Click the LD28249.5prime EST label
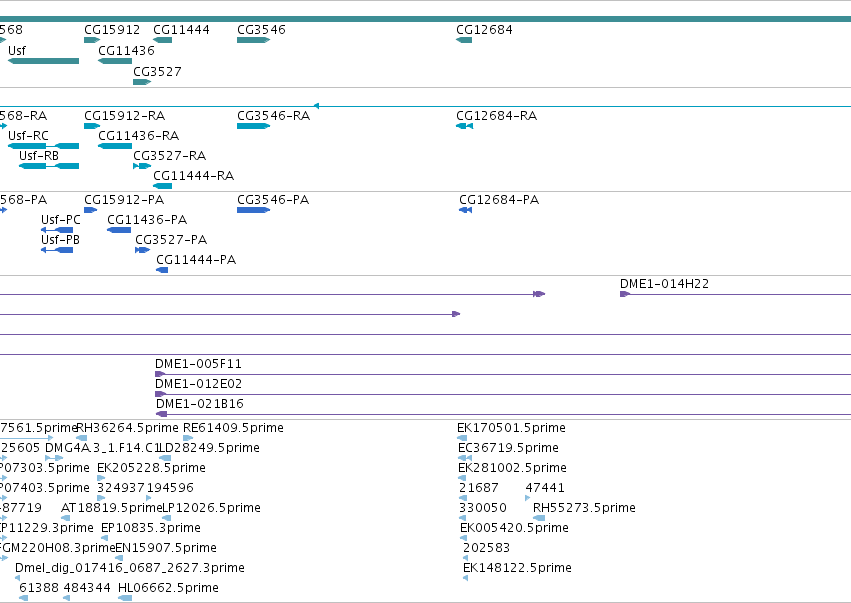This screenshot has height=603, width=851. (x=209, y=448)
